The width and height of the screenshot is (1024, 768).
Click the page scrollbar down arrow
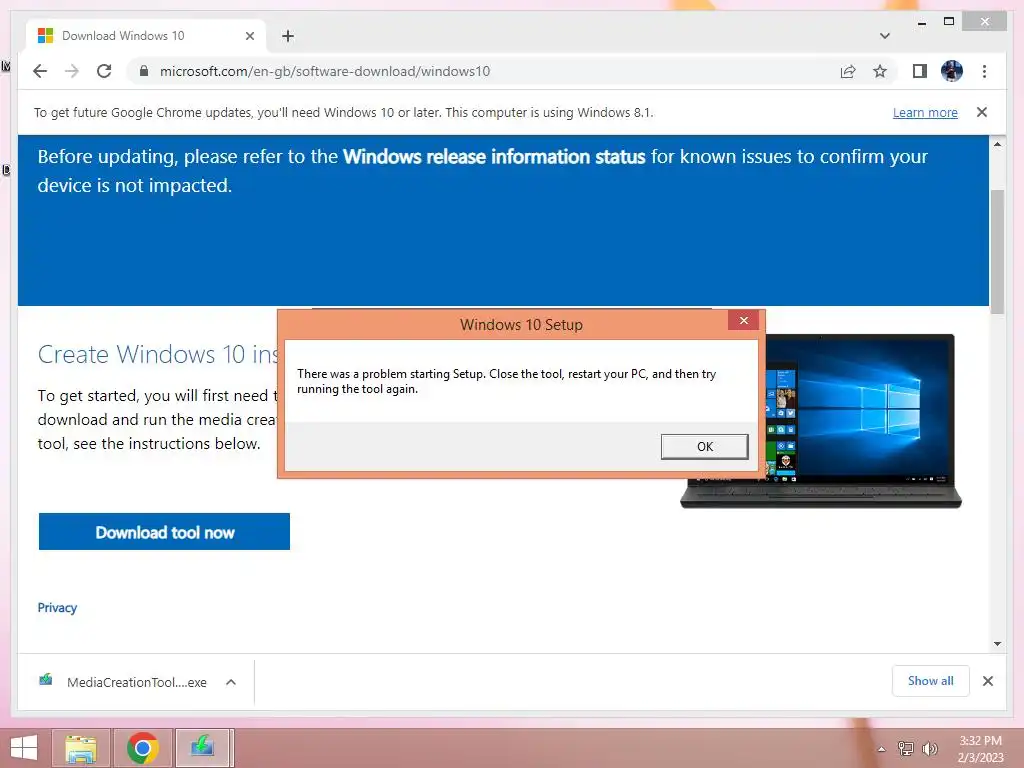tap(997, 644)
